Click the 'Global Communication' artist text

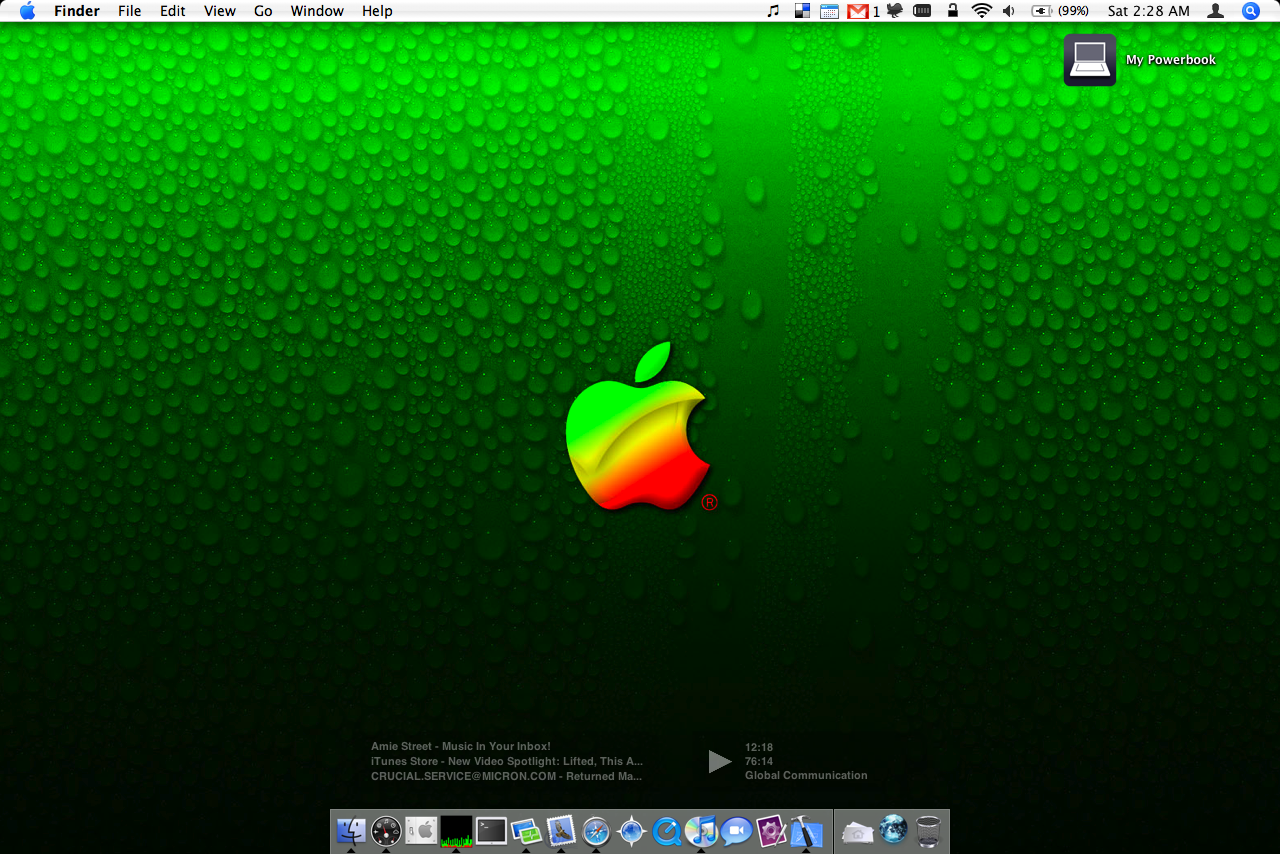coord(806,775)
